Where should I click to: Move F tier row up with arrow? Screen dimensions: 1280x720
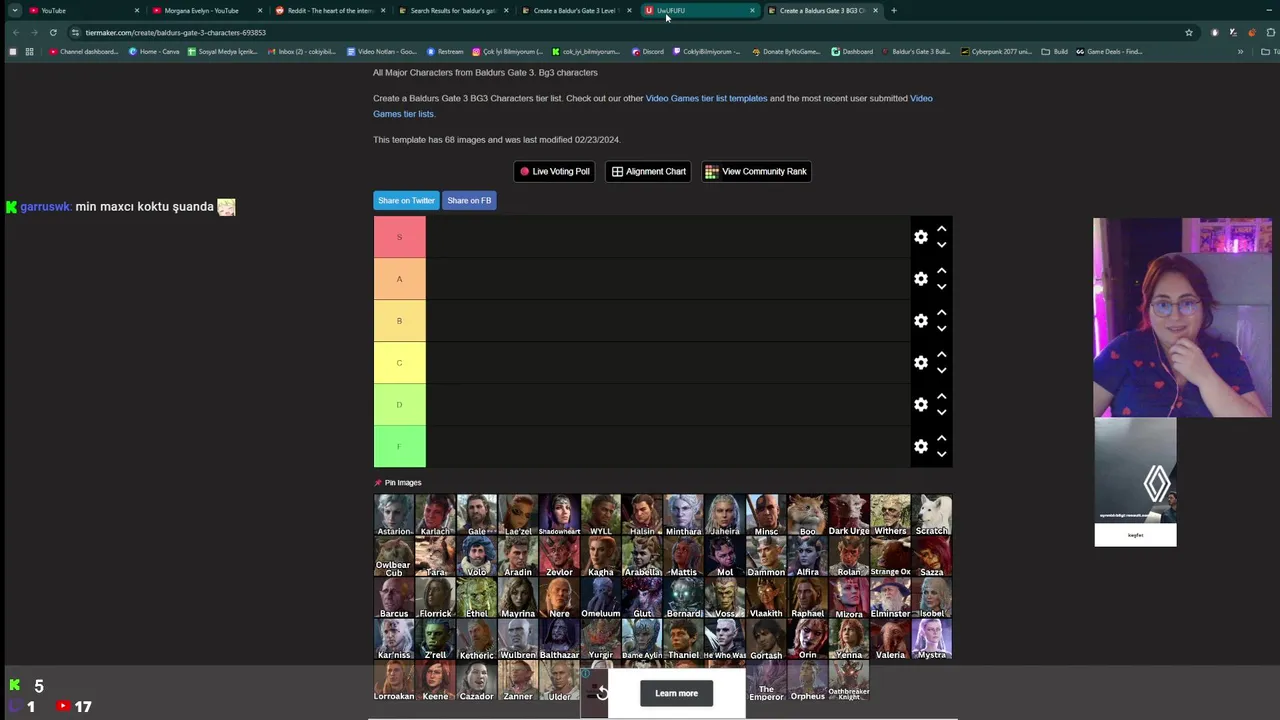(941, 438)
